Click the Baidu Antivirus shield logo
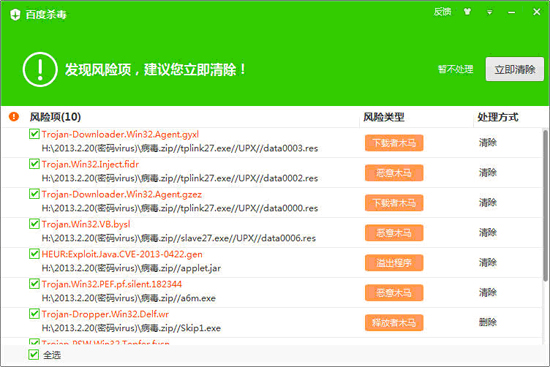 pyautogui.click(x=15, y=14)
